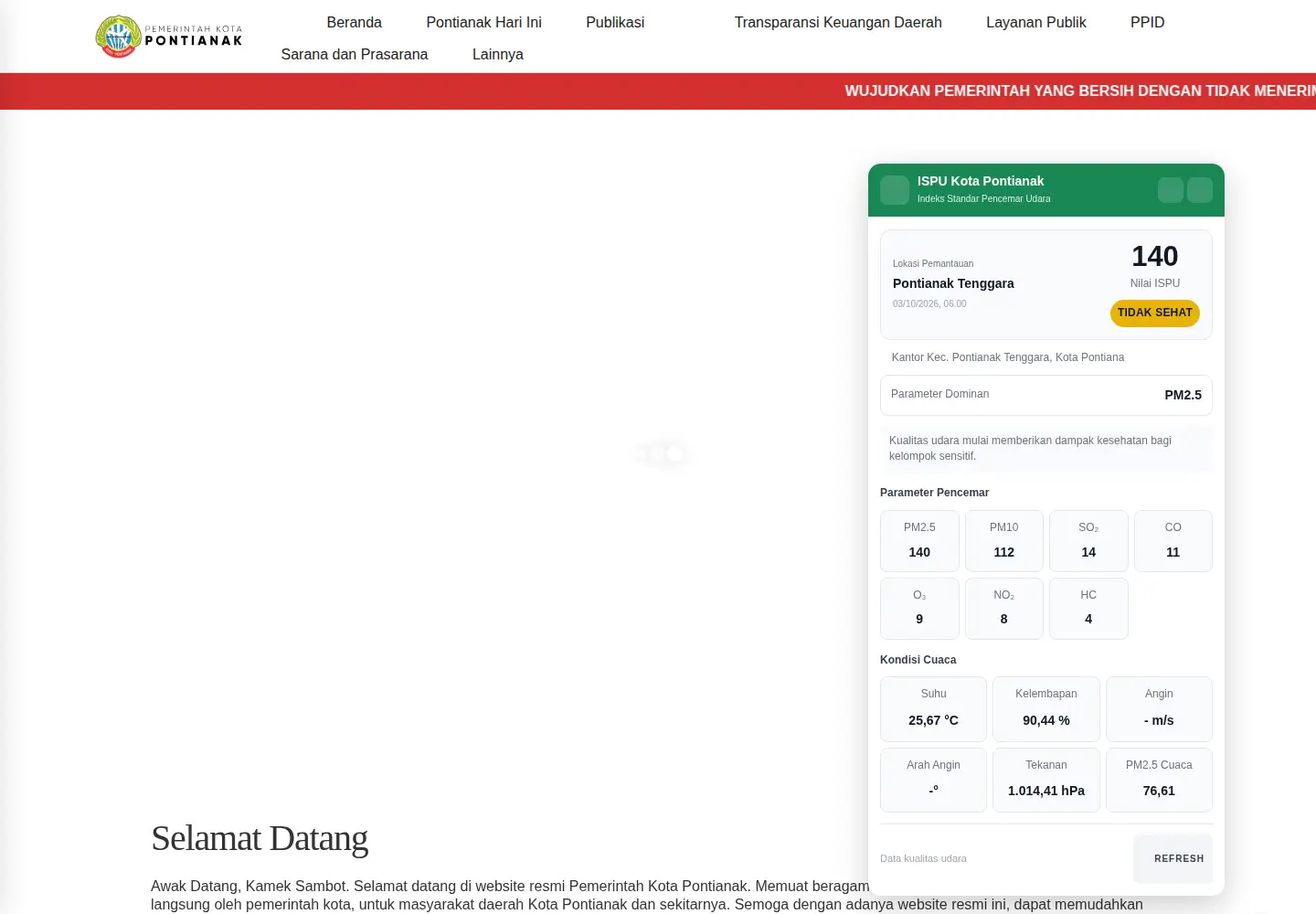Select the CO pollutant card

click(1173, 541)
